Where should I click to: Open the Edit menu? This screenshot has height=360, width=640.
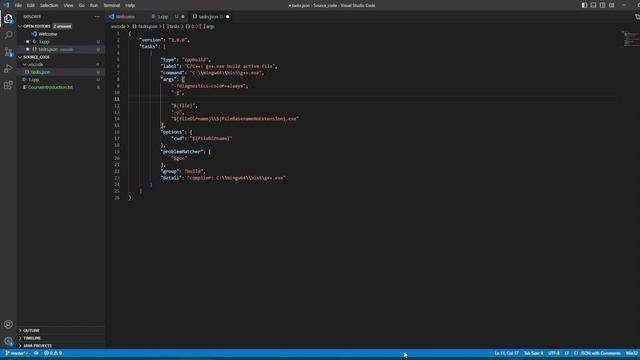[31, 5]
